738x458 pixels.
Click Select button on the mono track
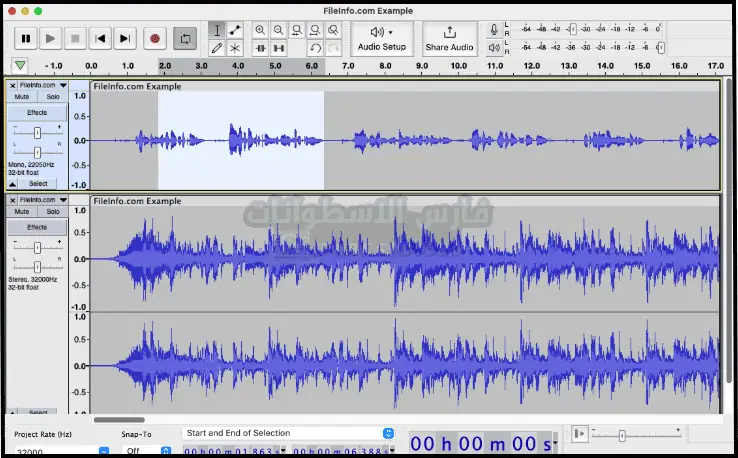(37, 184)
